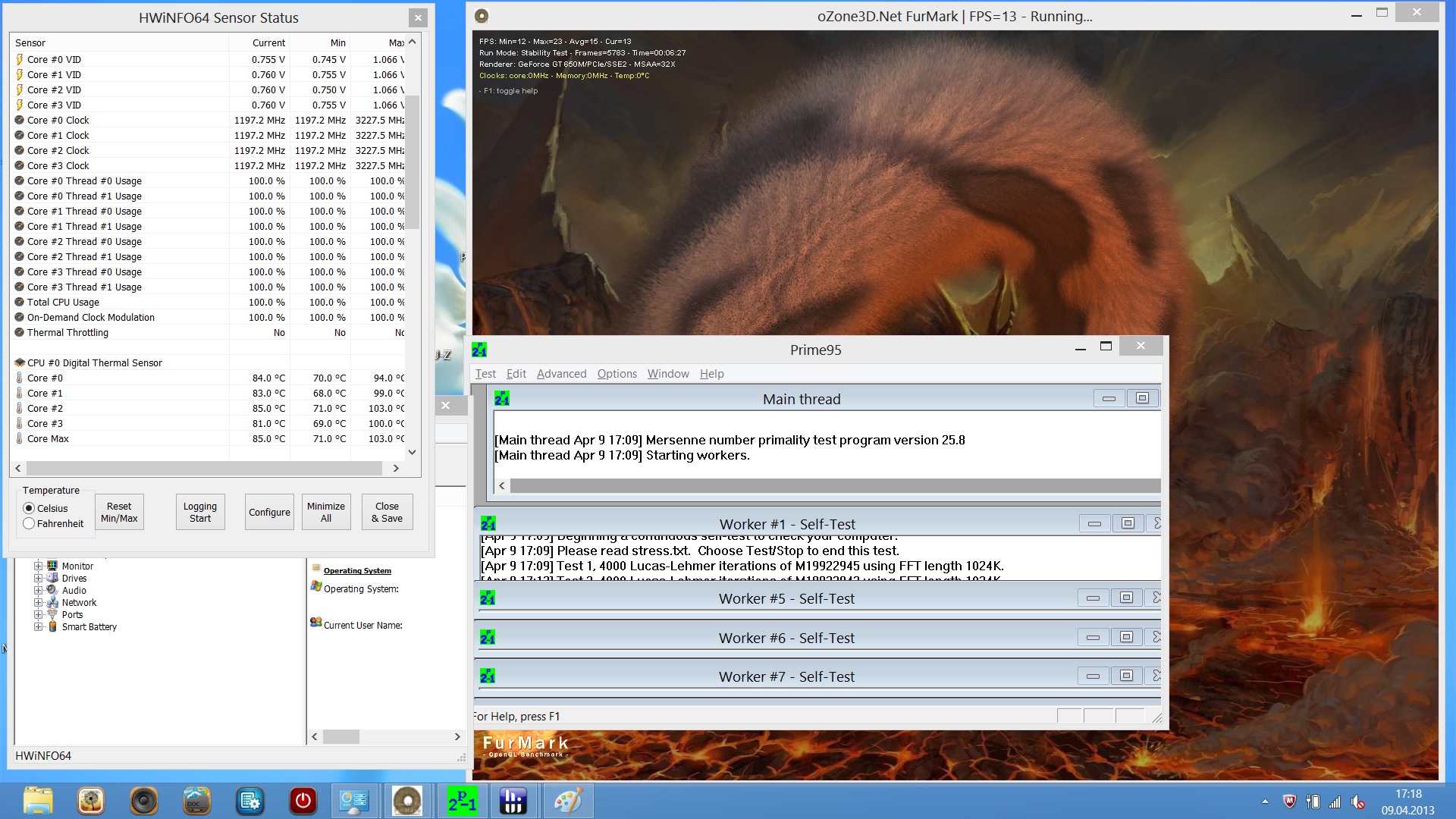Switch to the Prime95 taskbar icon
The image size is (1456, 819).
pyautogui.click(x=462, y=801)
